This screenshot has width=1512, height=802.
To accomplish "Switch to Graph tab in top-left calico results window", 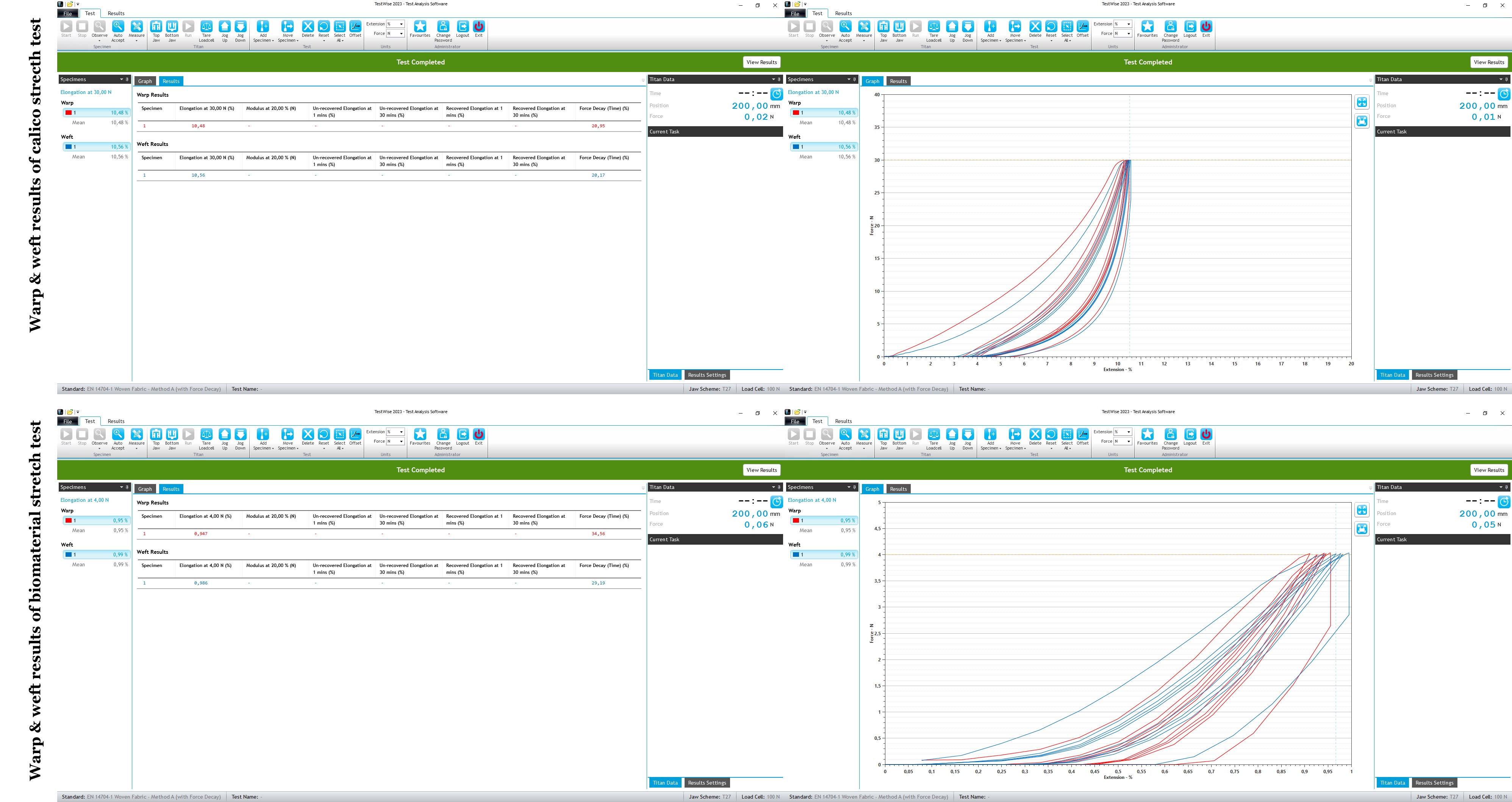I will coord(145,81).
